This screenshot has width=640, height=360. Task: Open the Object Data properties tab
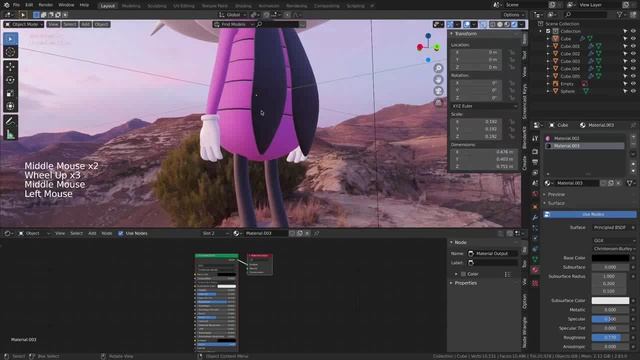[535, 259]
